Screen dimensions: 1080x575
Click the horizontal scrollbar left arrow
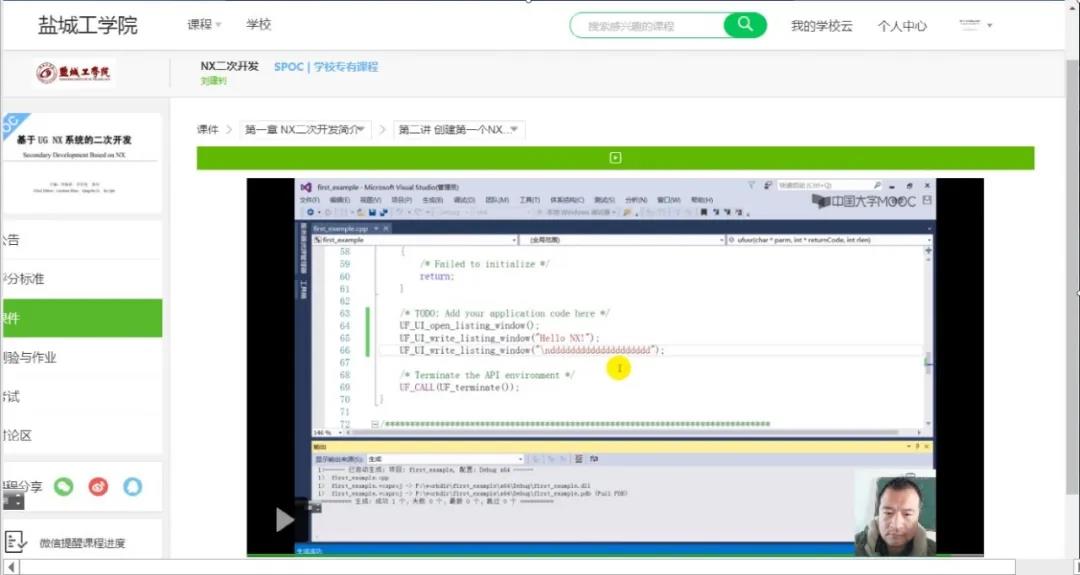point(12,567)
